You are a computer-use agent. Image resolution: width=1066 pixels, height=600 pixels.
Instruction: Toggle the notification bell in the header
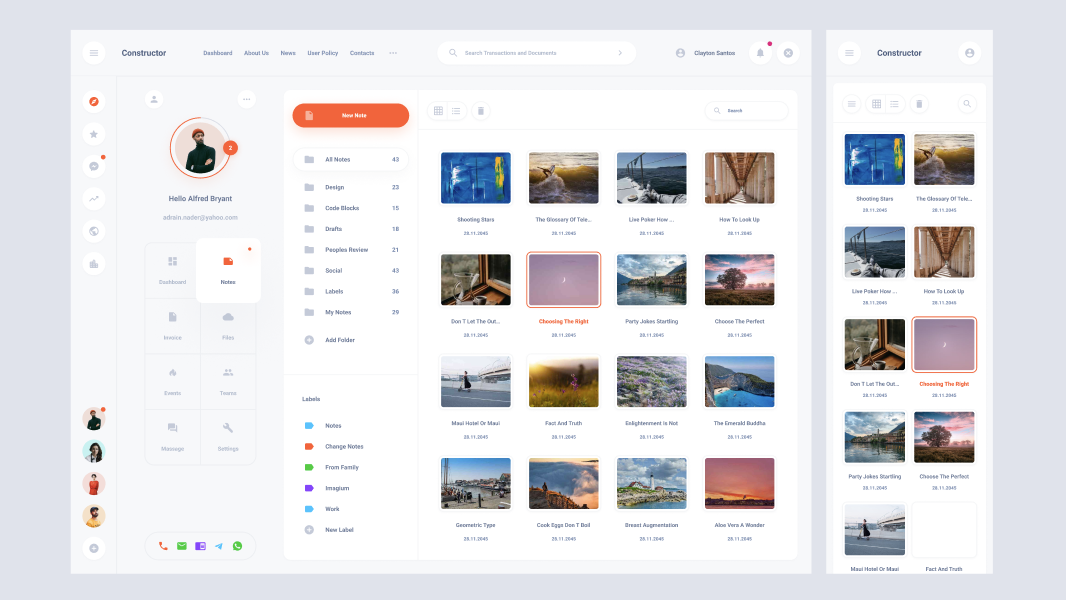click(x=759, y=52)
